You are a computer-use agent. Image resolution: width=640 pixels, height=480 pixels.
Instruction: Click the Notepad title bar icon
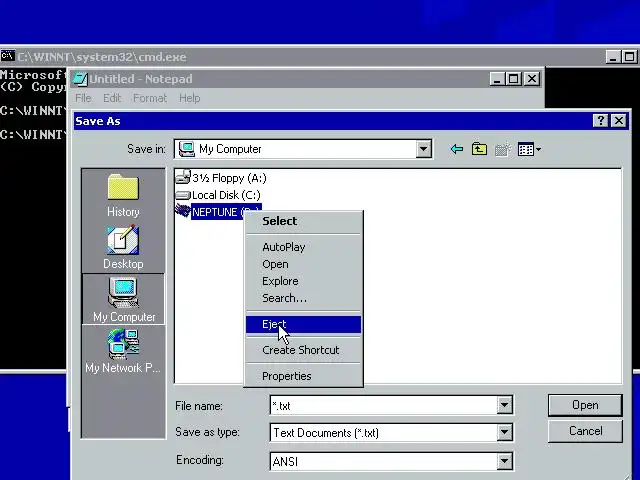tap(80, 79)
